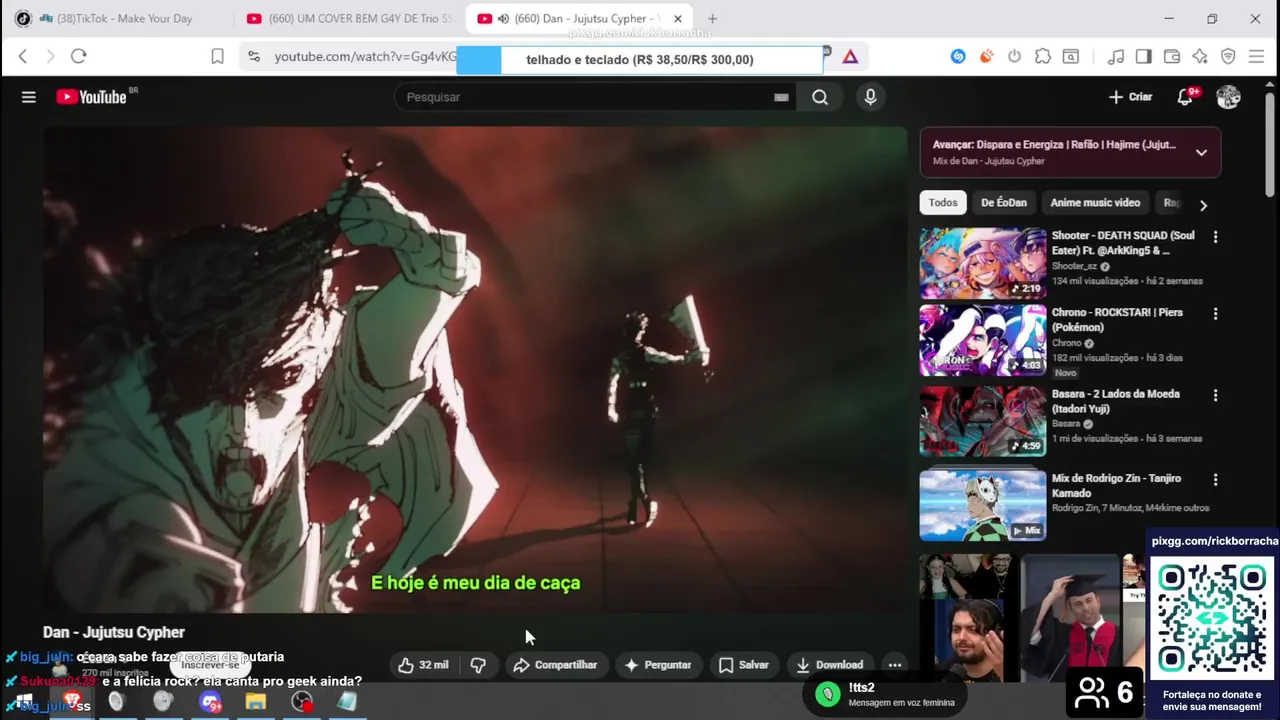Select the Todos filter chip

(x=943, y=203)
